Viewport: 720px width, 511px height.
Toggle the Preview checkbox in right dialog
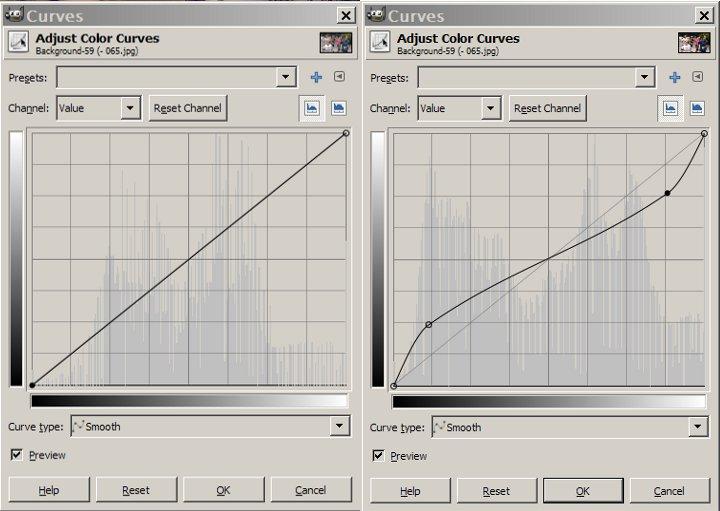tap(377, 456)
